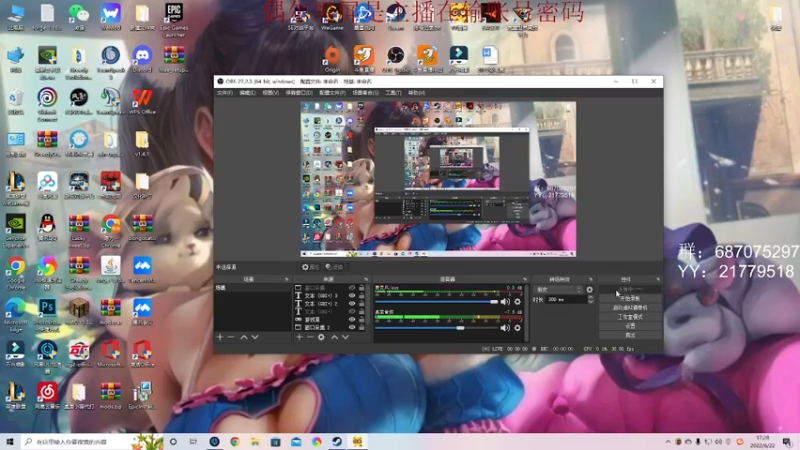Open the v1.4.1 folder on desktop
Screen dimensions: 800x450
point(142,144)
